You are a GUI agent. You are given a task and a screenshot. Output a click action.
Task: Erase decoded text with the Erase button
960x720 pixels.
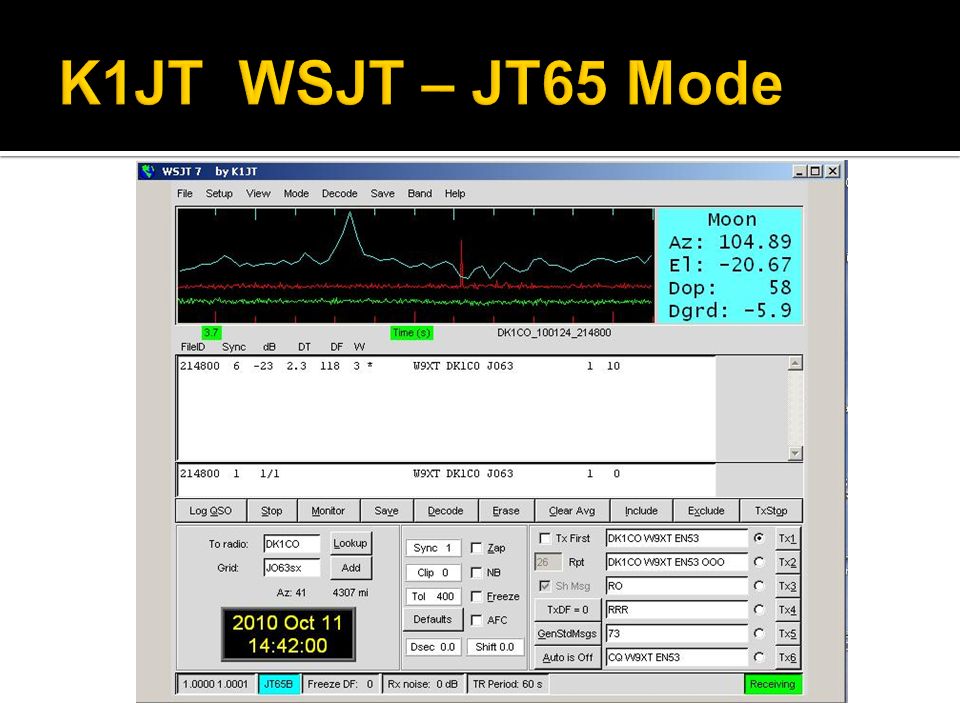tap(506, 511)
